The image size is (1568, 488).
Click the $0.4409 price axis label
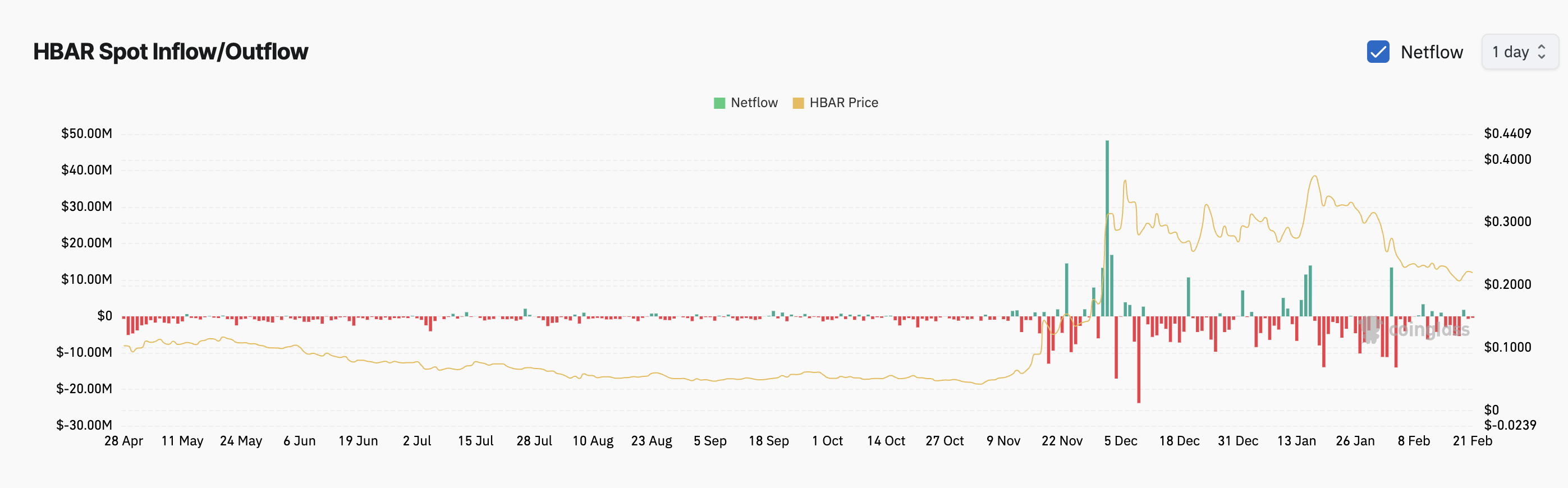click(x=1507, y=133)
